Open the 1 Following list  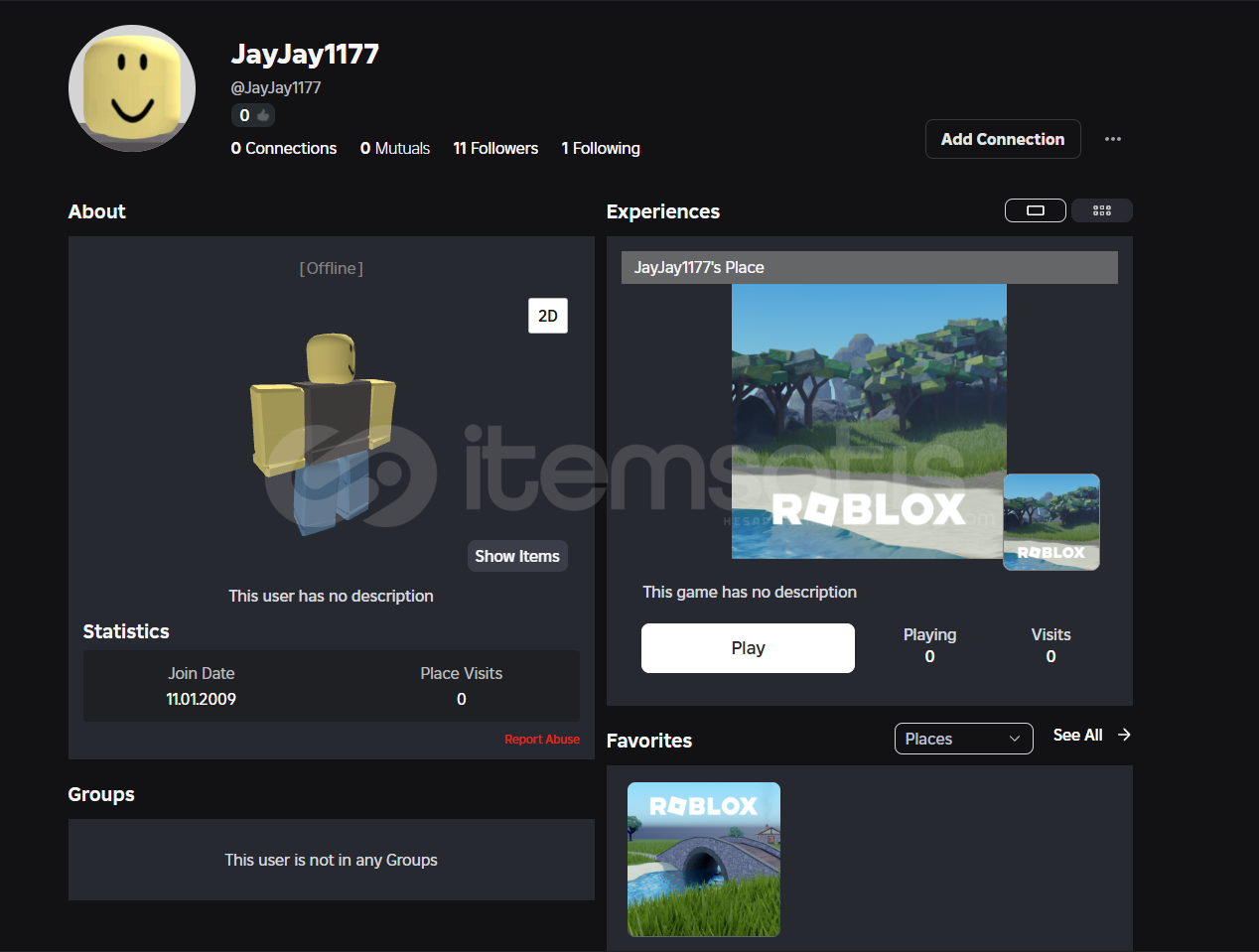[x=601, y=148]
